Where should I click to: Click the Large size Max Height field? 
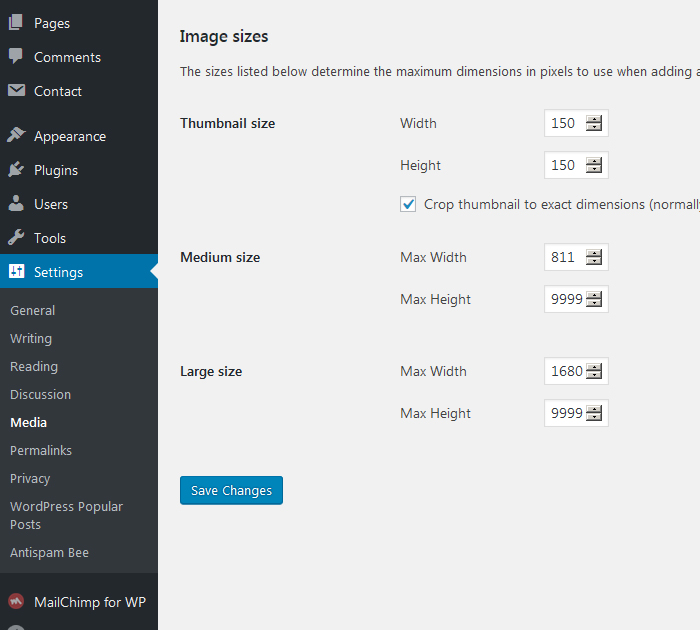(x=576, y=413)
